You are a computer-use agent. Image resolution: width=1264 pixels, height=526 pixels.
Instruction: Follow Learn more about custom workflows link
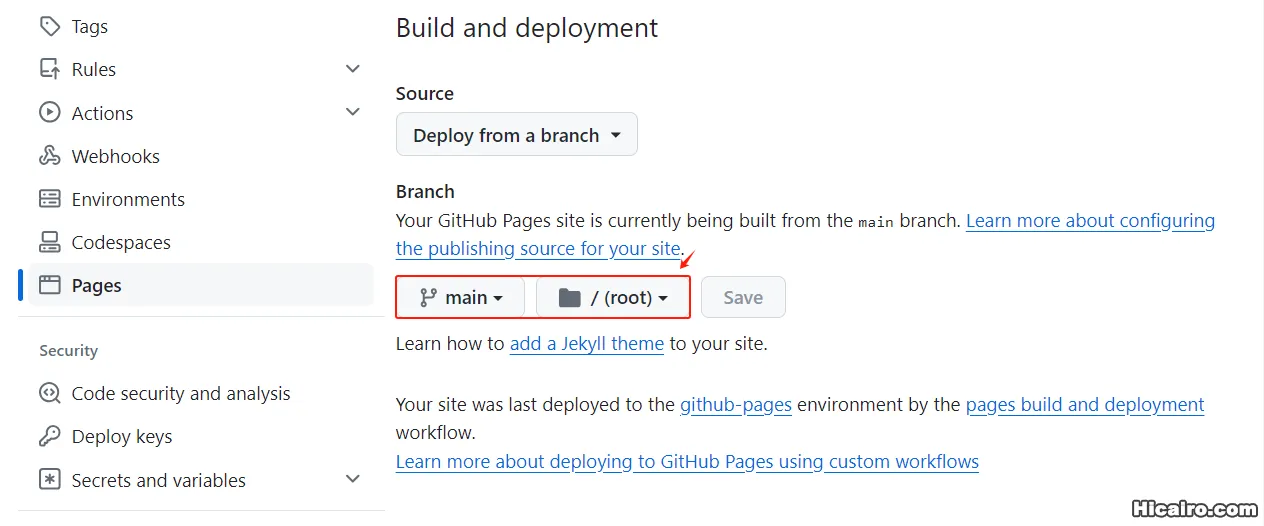[x=687, y=461]
